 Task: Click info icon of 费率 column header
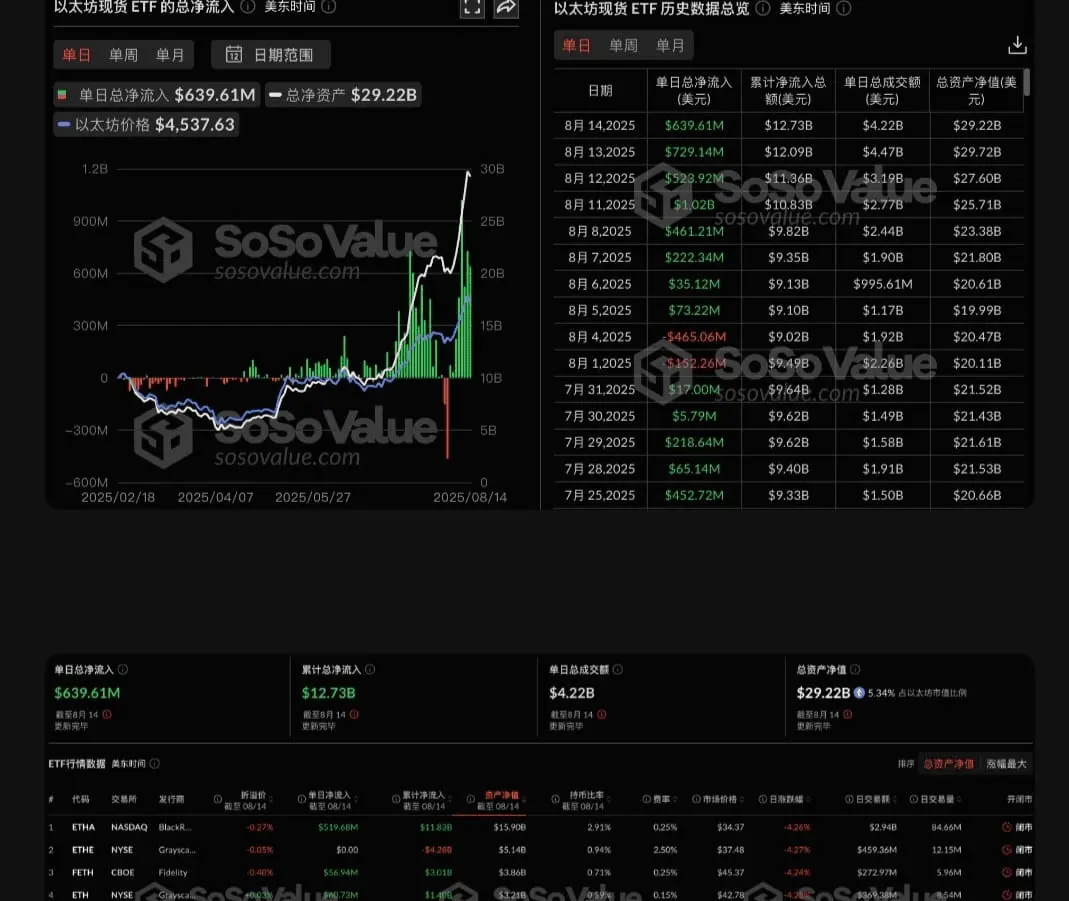pyautogui.click(x=646, y=799)
